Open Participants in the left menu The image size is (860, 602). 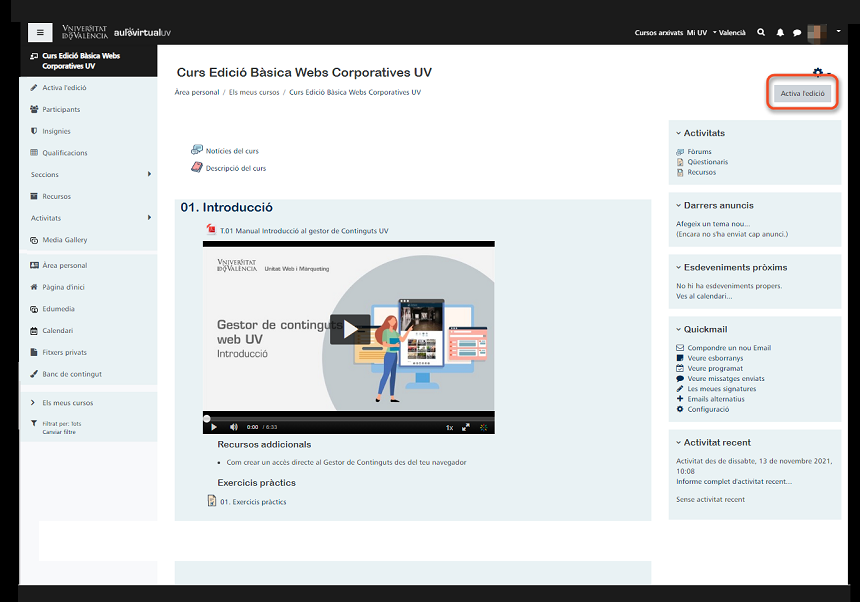(x=61, y=109)
